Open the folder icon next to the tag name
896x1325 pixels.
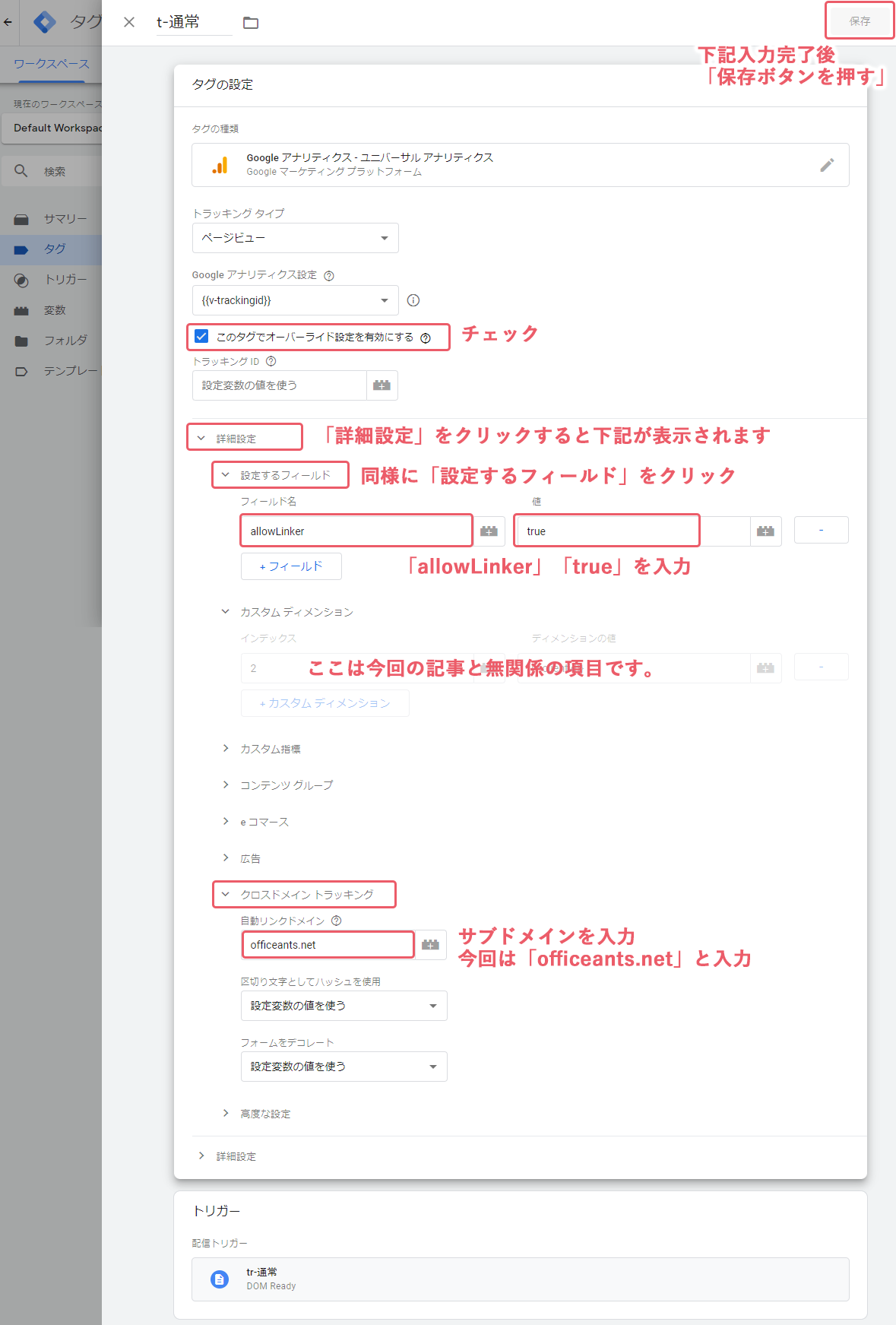pyautogui.click(x=251, y=23)
